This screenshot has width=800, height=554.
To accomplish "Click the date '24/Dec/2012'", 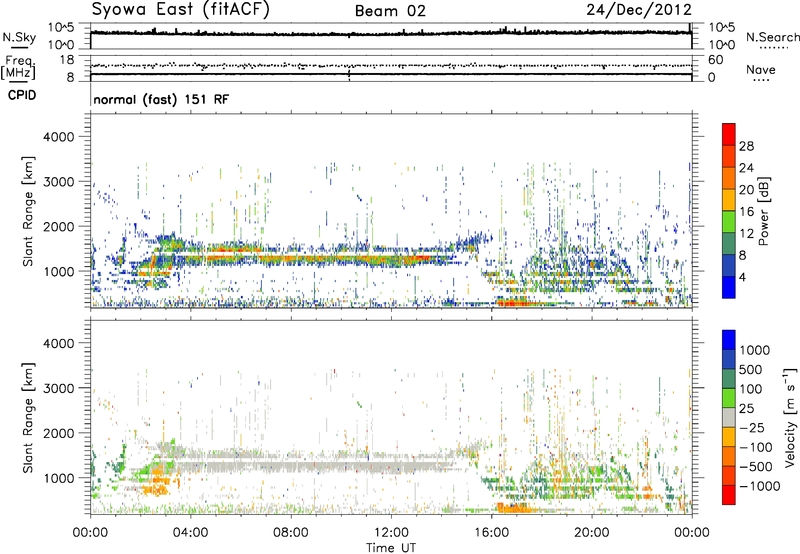I will point(639,9).
